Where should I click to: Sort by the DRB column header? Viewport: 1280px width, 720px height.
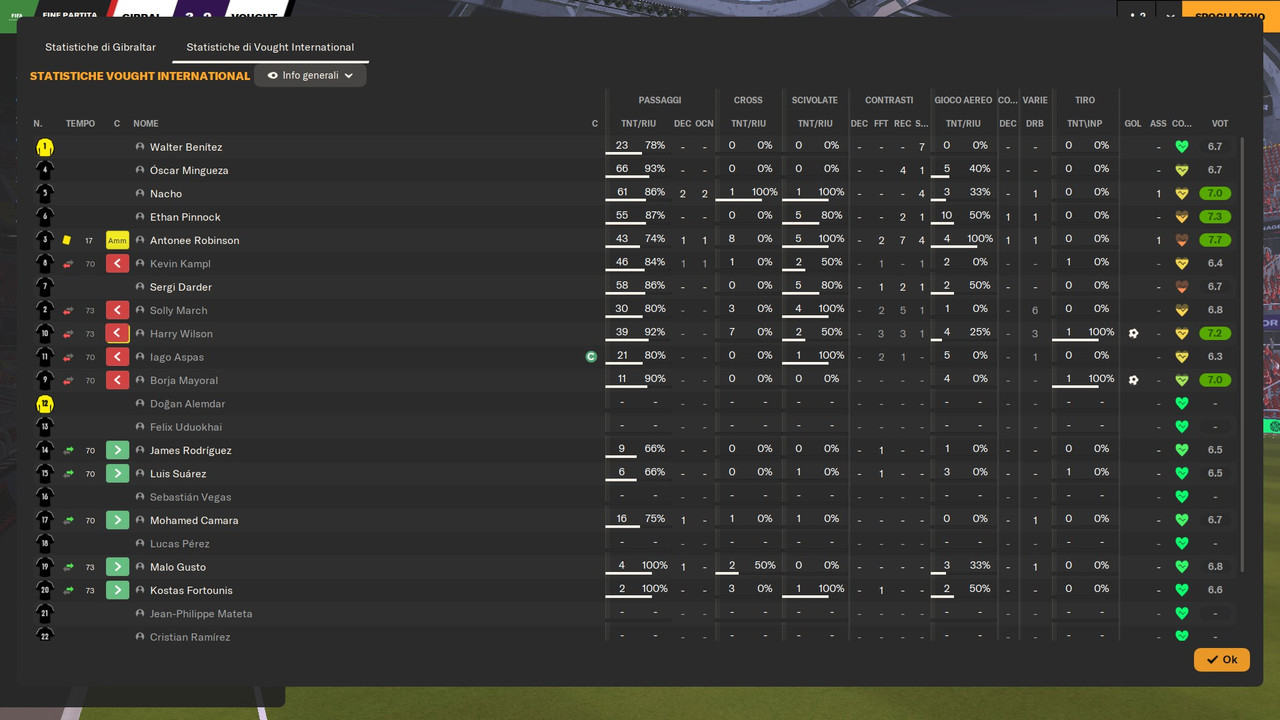pyautogui.click(x=1035, y=124)
